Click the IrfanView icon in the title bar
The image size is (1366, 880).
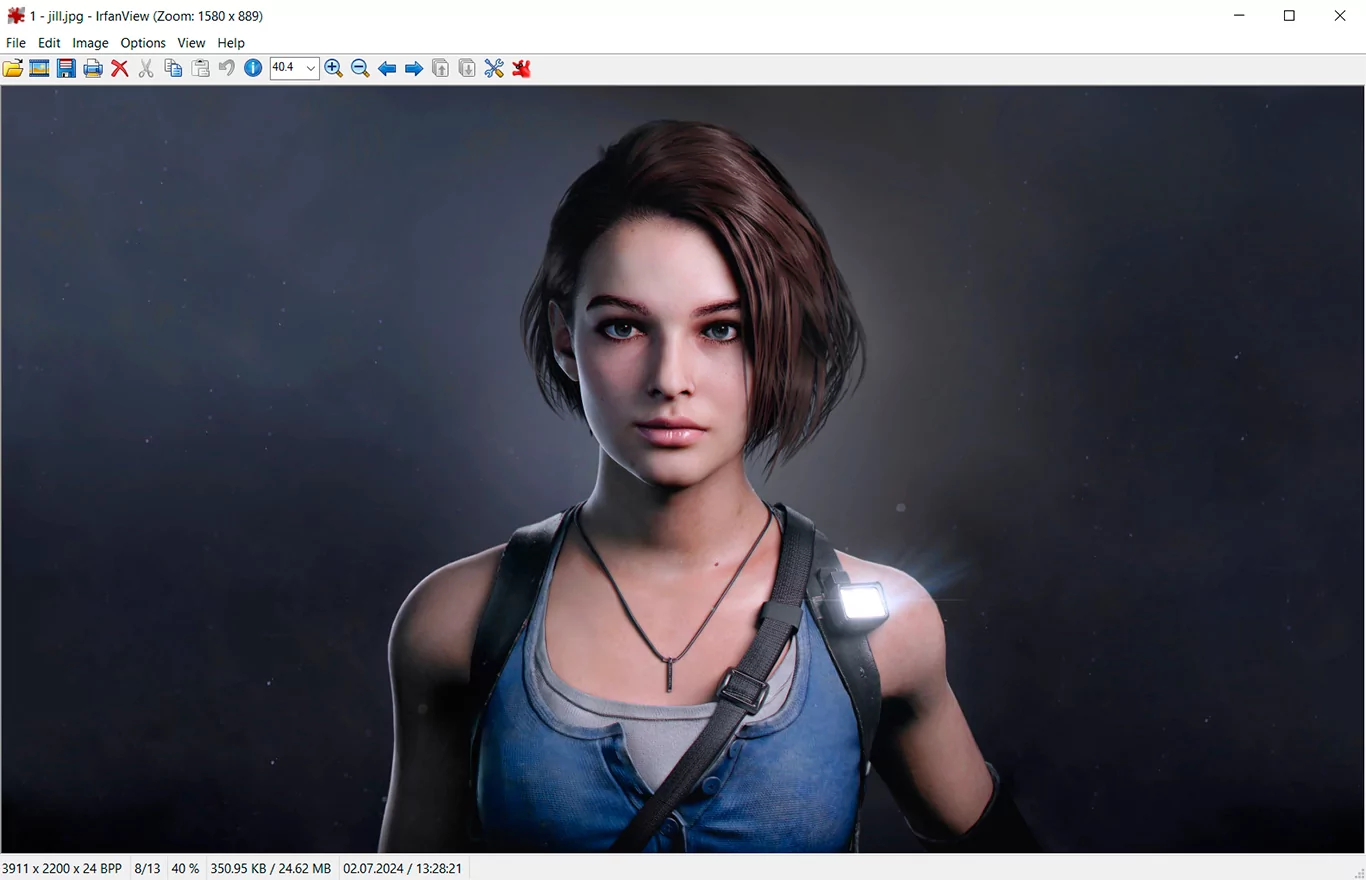(x=16, y=16)
